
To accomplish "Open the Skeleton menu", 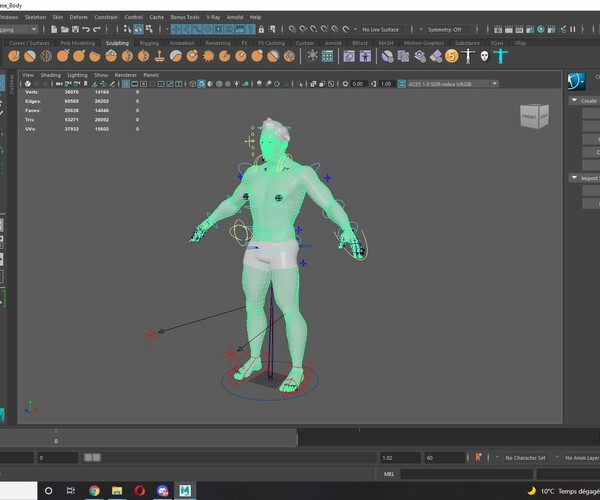I will point(35,17).
